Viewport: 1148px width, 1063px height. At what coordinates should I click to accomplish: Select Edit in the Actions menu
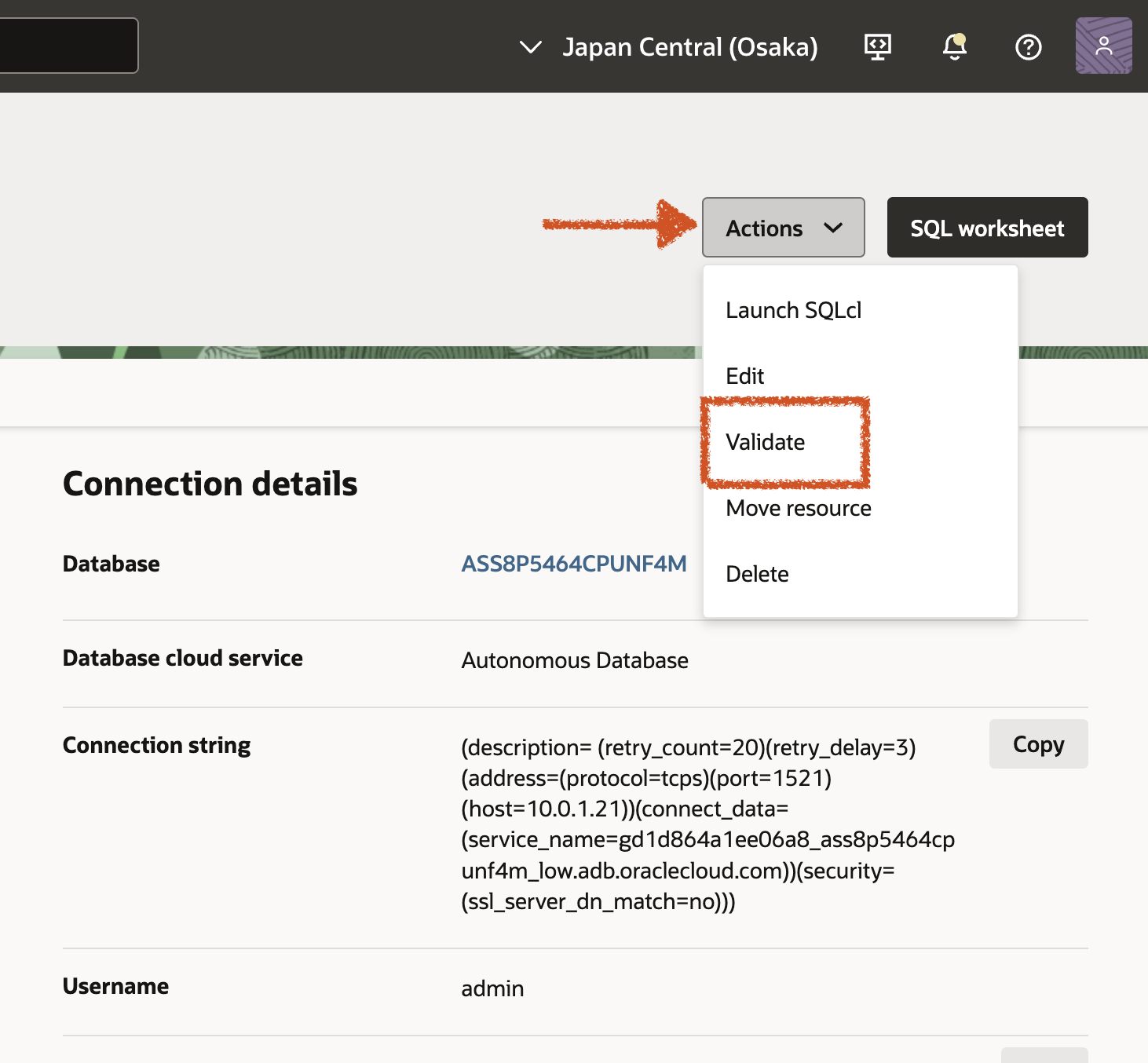(x=744, y=375)
